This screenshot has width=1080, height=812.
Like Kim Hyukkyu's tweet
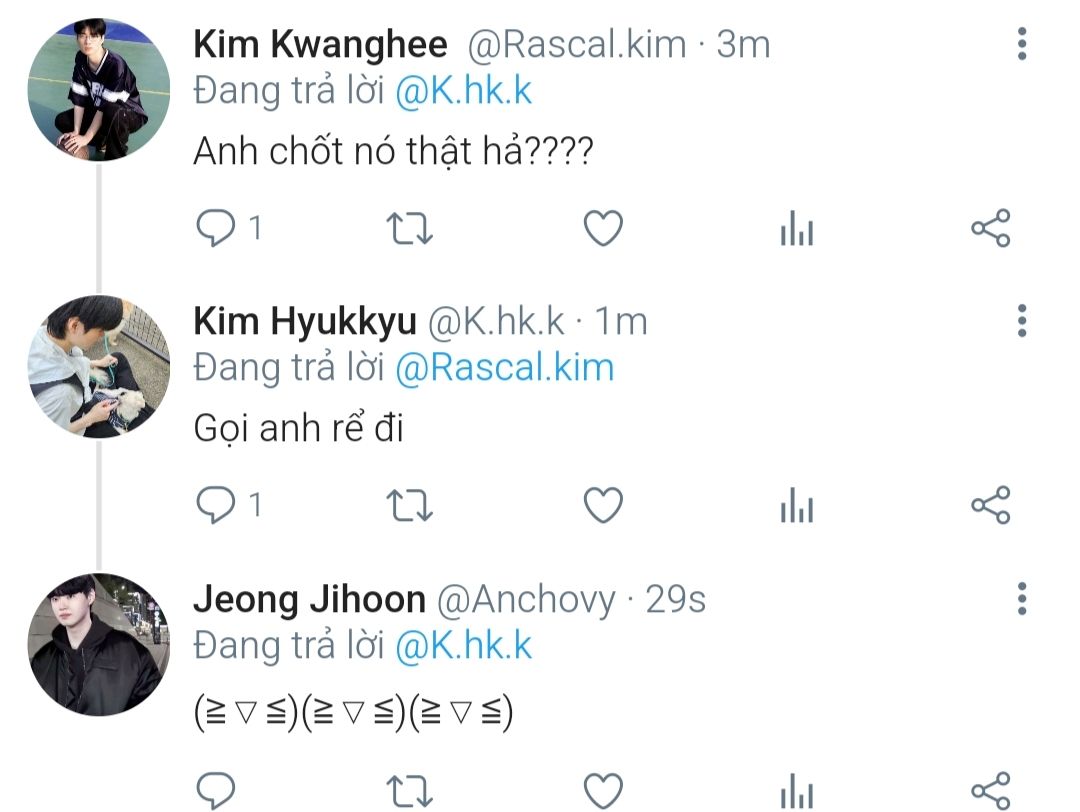click(603, 506)
